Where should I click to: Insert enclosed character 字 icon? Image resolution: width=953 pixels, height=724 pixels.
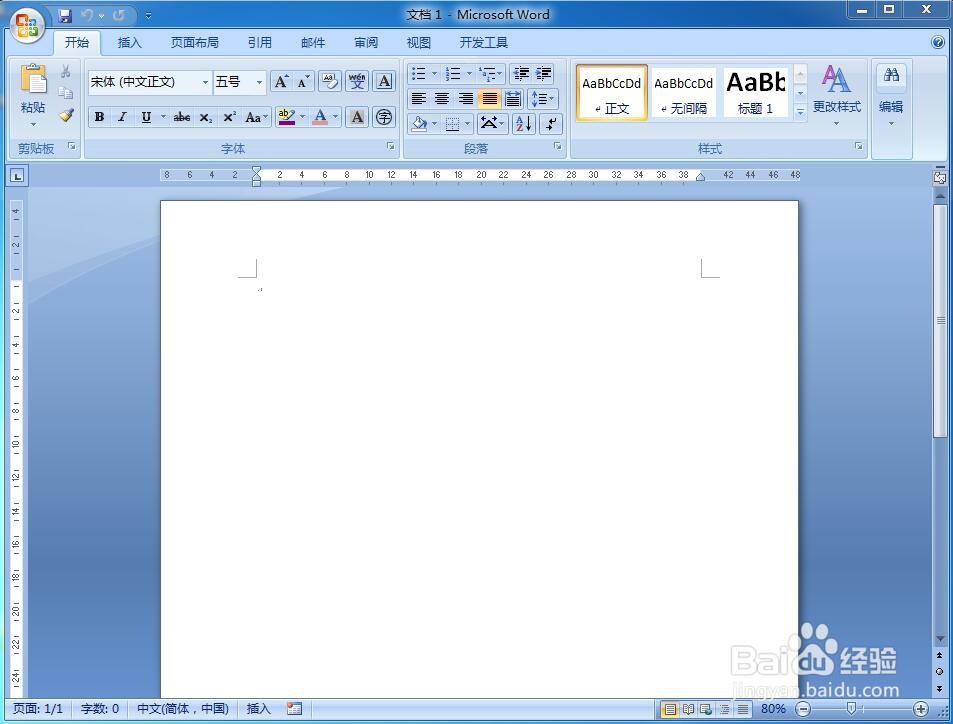384,117
